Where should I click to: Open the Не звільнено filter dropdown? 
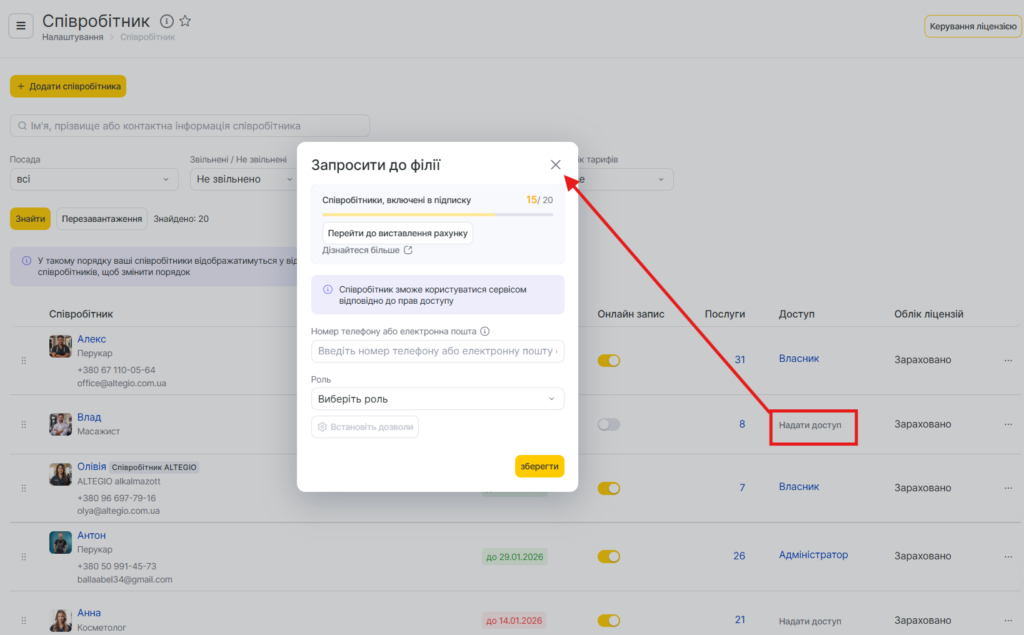(x=240, y=179)
